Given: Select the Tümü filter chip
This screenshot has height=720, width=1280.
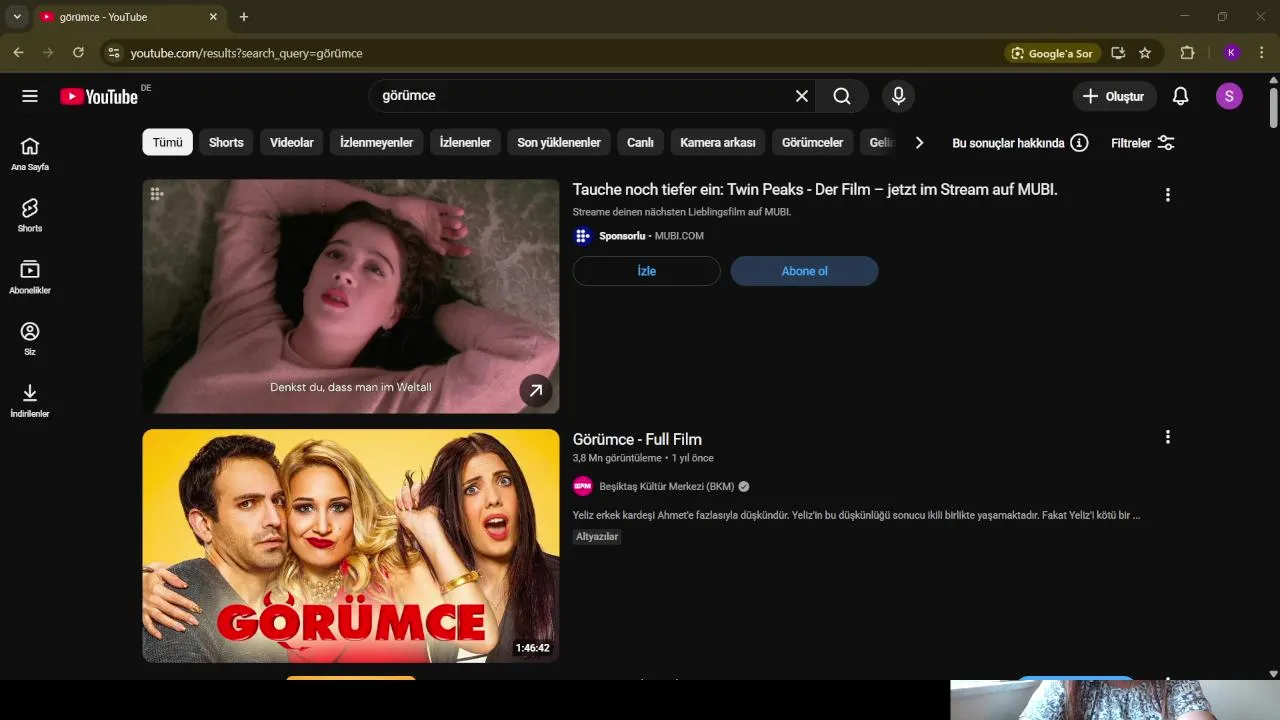Looking at the screenshot, I should (x=167, y=142).
